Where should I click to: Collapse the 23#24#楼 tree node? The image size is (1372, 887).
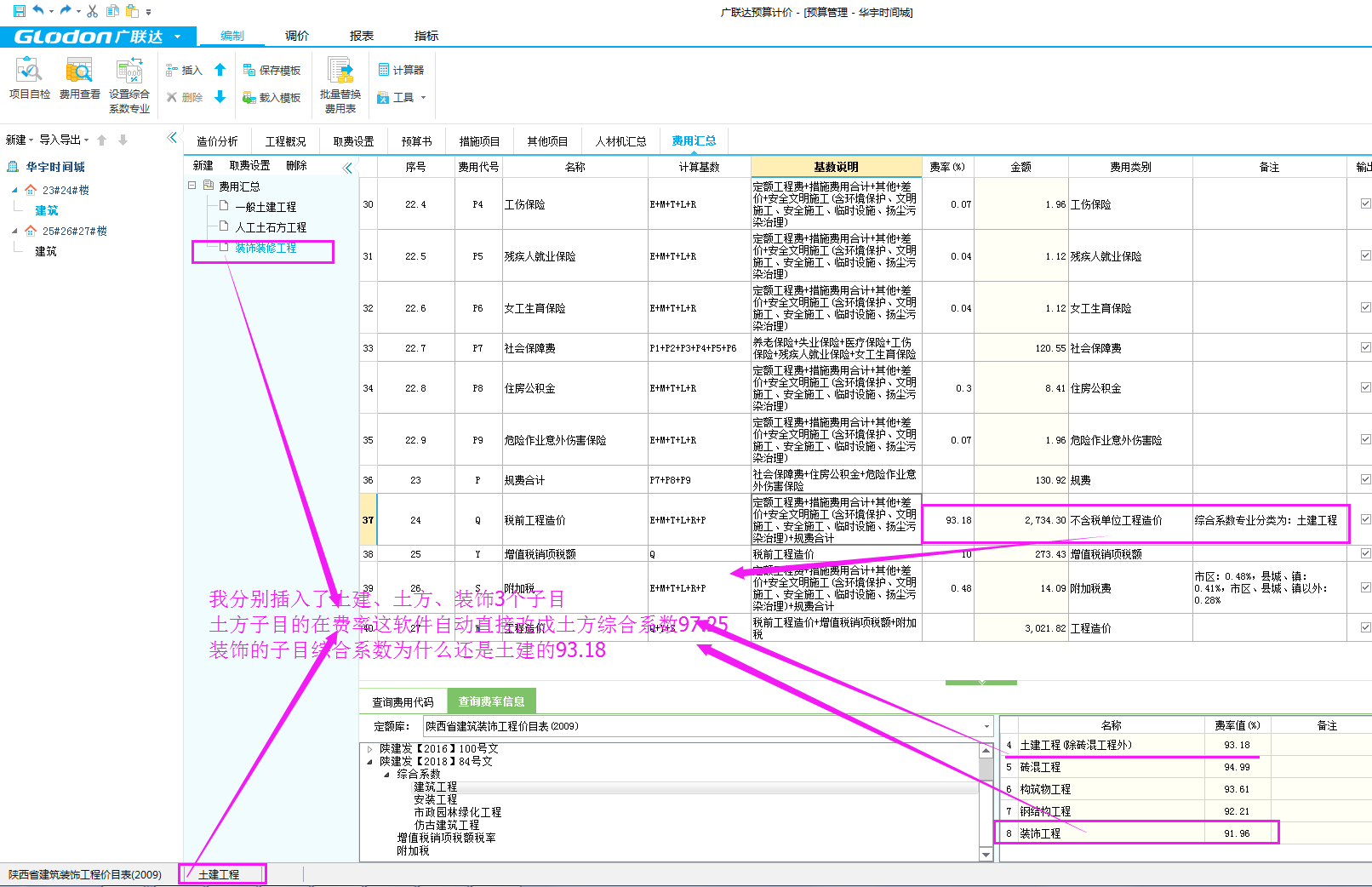pyautogui.click(x=14, y=190)
